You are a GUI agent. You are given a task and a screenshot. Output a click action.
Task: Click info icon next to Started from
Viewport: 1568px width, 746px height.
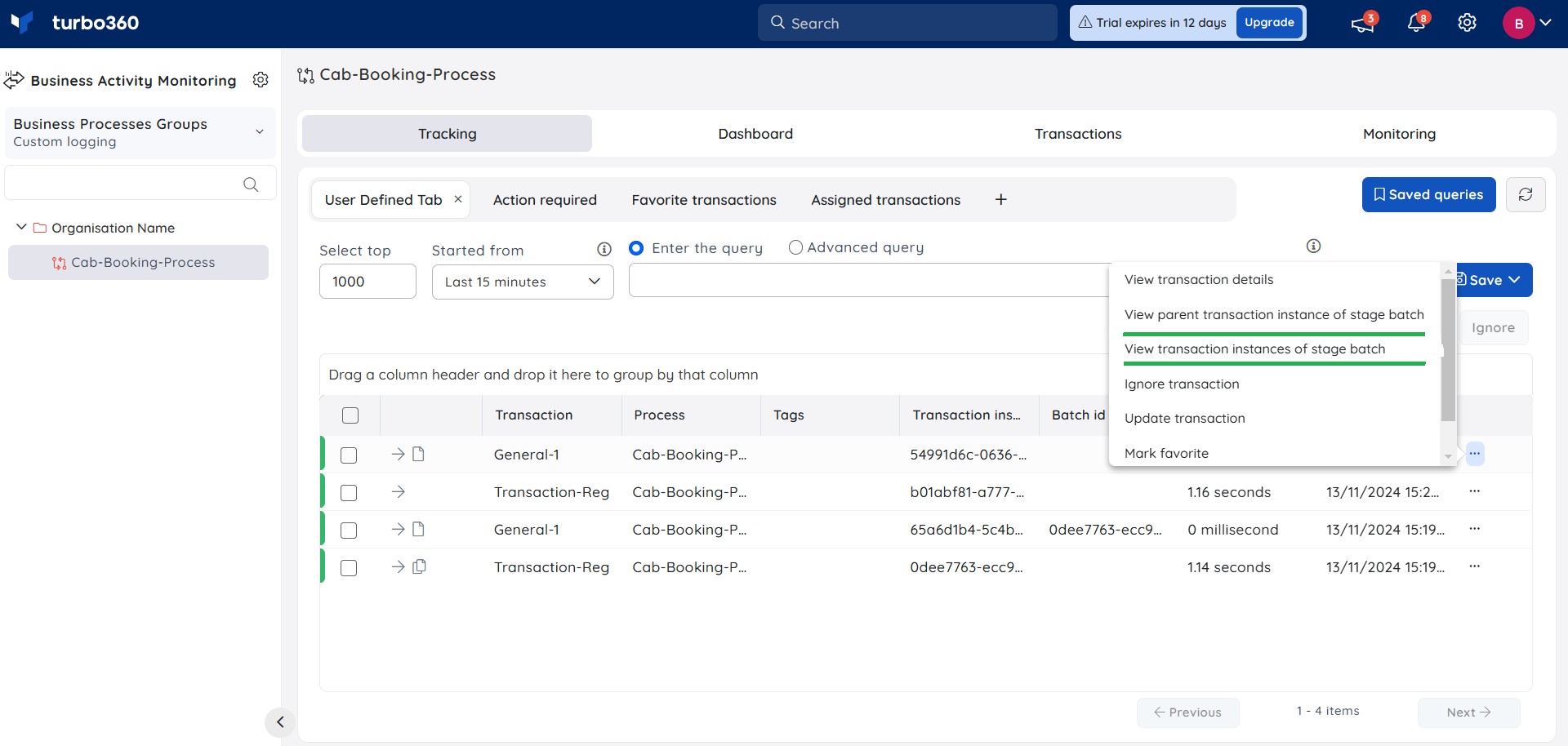(604, 249)
